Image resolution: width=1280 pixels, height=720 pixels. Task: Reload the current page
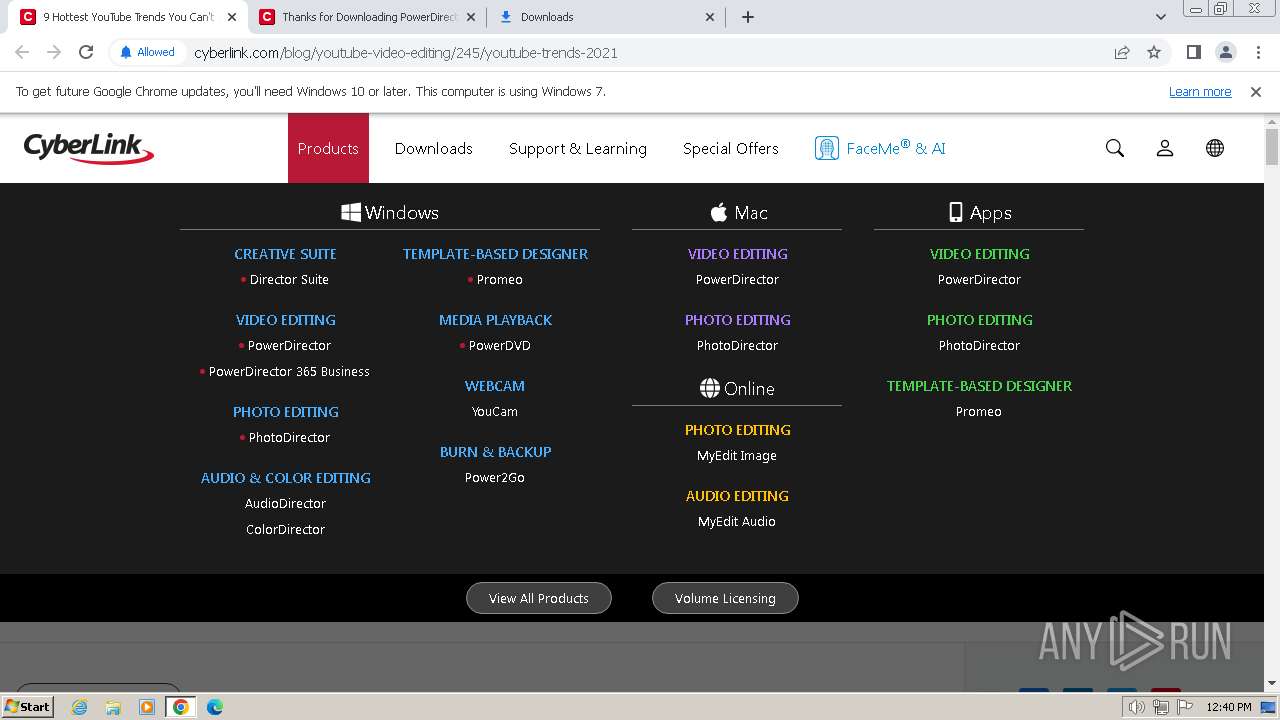[x=86, y=52]
